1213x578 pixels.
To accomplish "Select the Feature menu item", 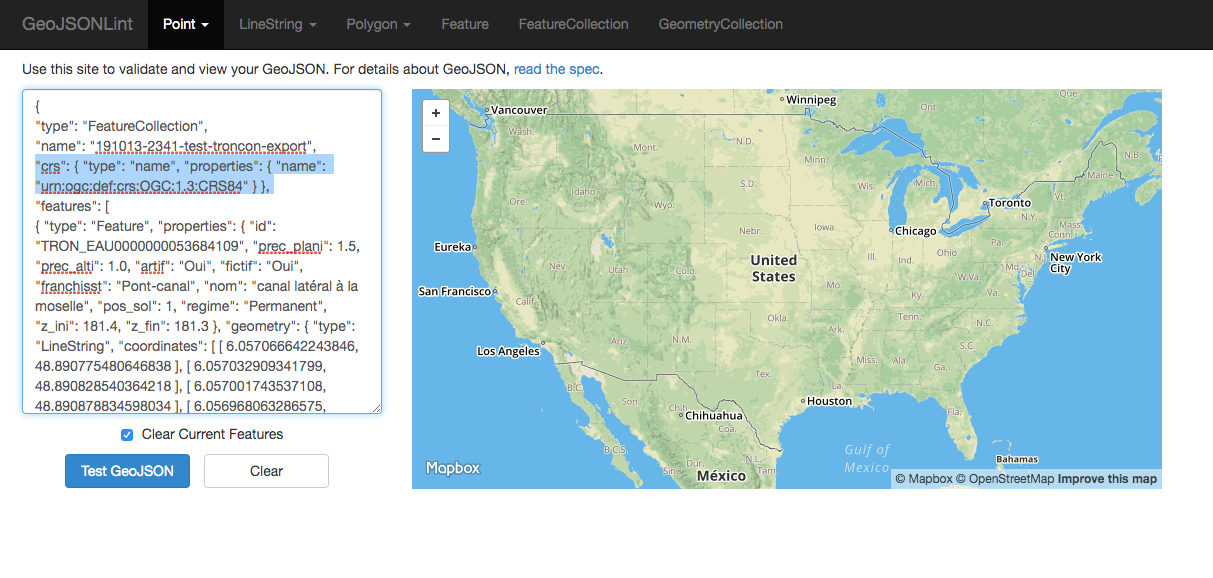I will (465, 24).
